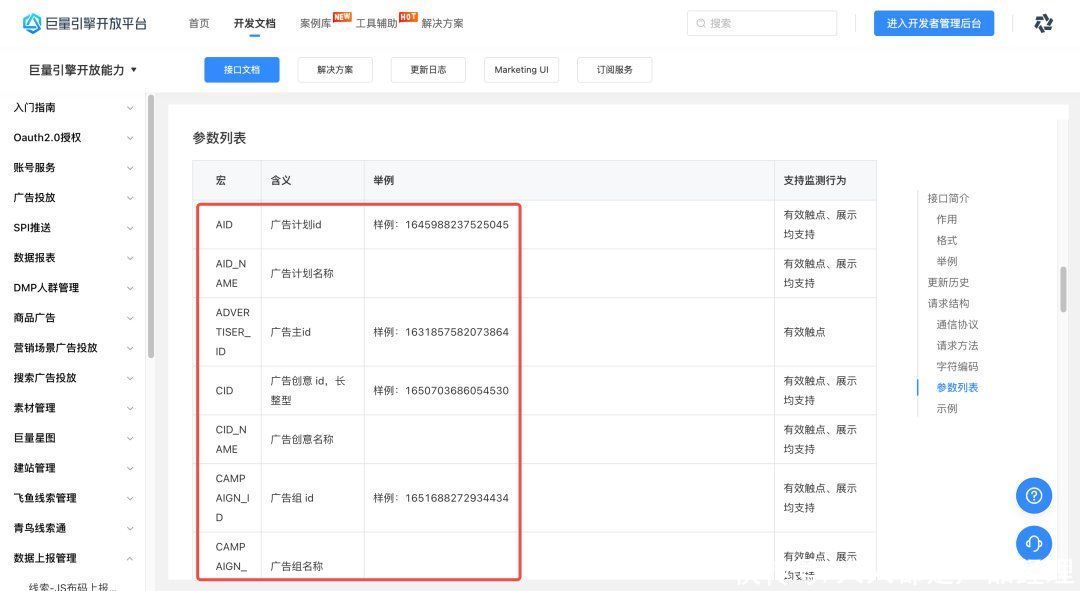
Task: Click the 巨量引擎开放平台 logo icon
Action: pyautogui.click(x=32, y=23)
